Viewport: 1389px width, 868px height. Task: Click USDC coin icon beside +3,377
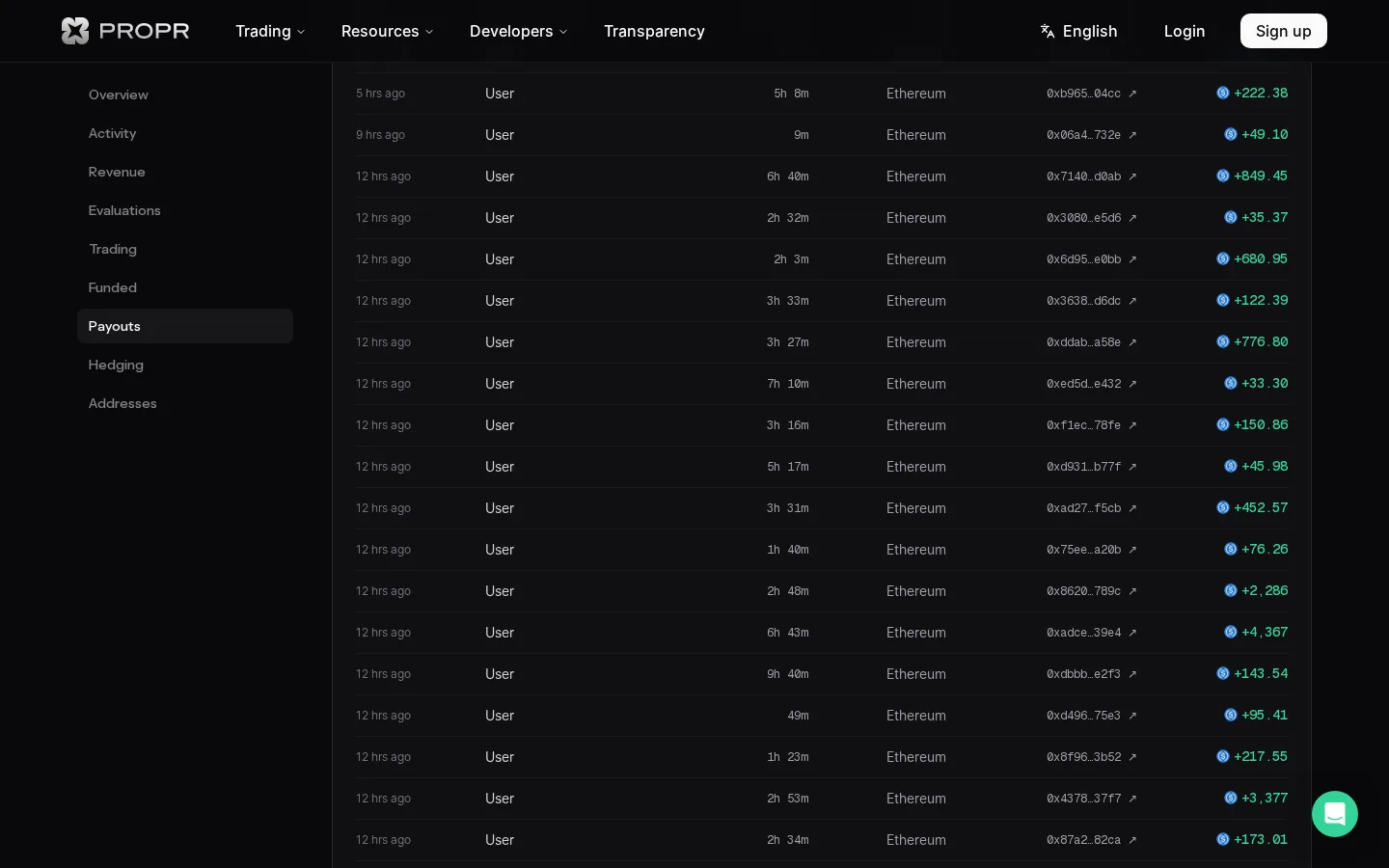[x=1231, y=798]
